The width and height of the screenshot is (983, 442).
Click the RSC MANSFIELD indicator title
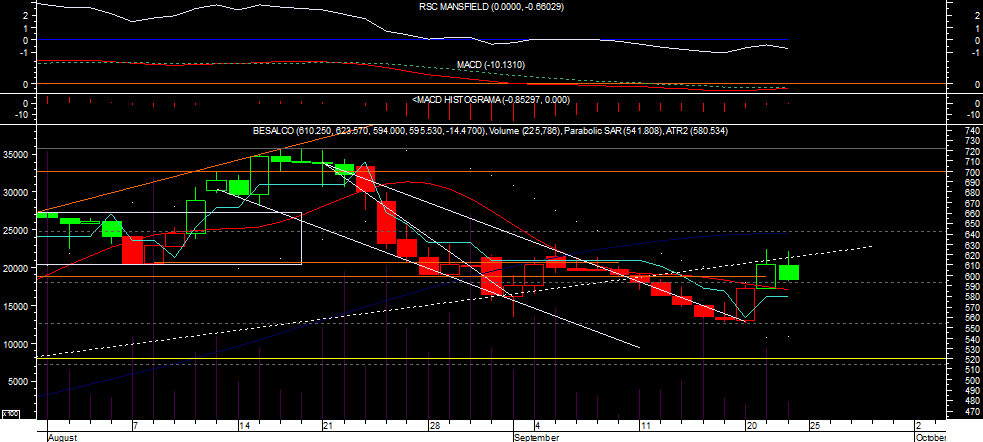click(x=491, y=7)
